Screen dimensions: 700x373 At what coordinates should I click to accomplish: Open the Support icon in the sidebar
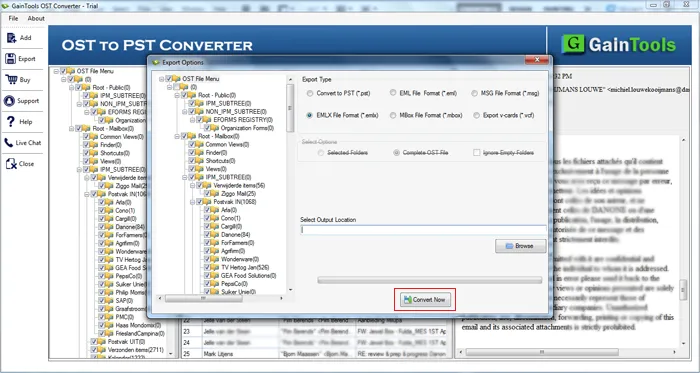coord(9,101)
